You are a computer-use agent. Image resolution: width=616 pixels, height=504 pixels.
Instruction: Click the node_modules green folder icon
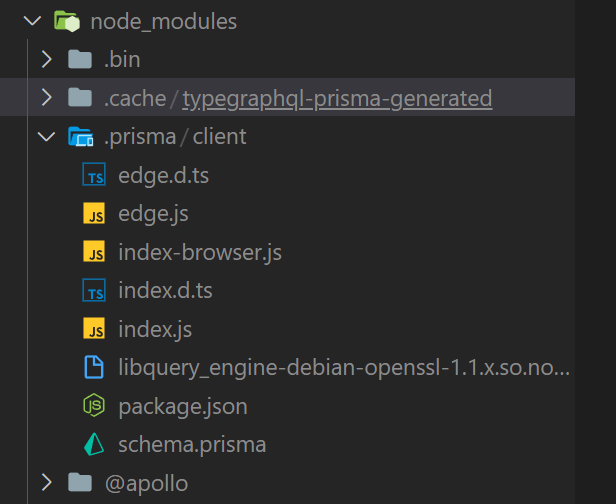(67, 21)
